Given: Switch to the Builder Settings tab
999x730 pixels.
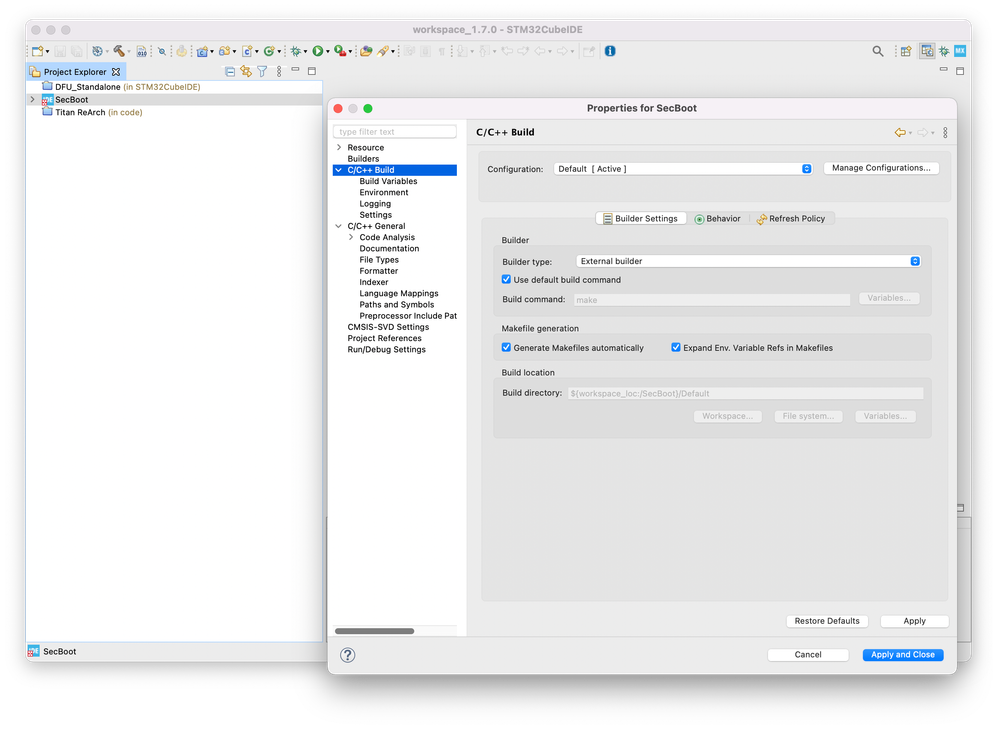Looking at the screenshot, I should 641,218.
